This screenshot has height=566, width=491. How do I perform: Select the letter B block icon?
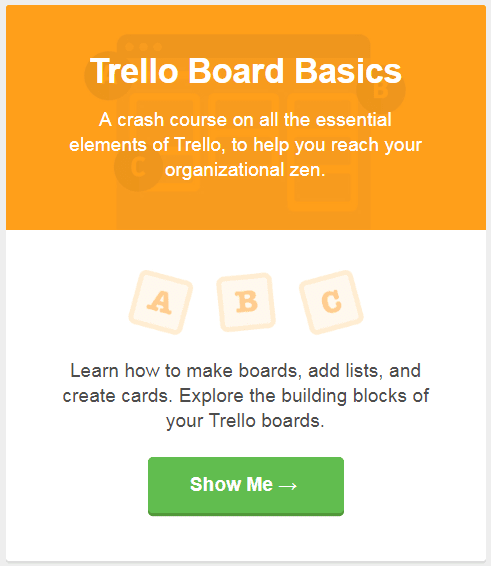click(246, 302)
